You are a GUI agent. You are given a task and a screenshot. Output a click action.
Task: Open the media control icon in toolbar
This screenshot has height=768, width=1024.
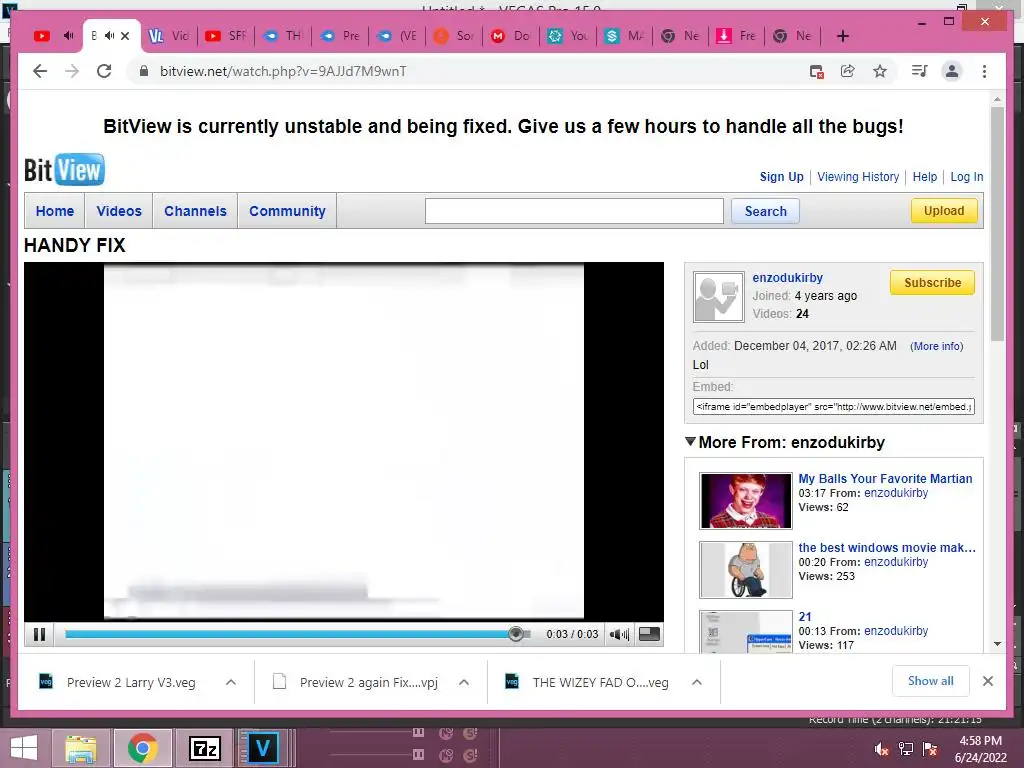[x=920, y=71]
